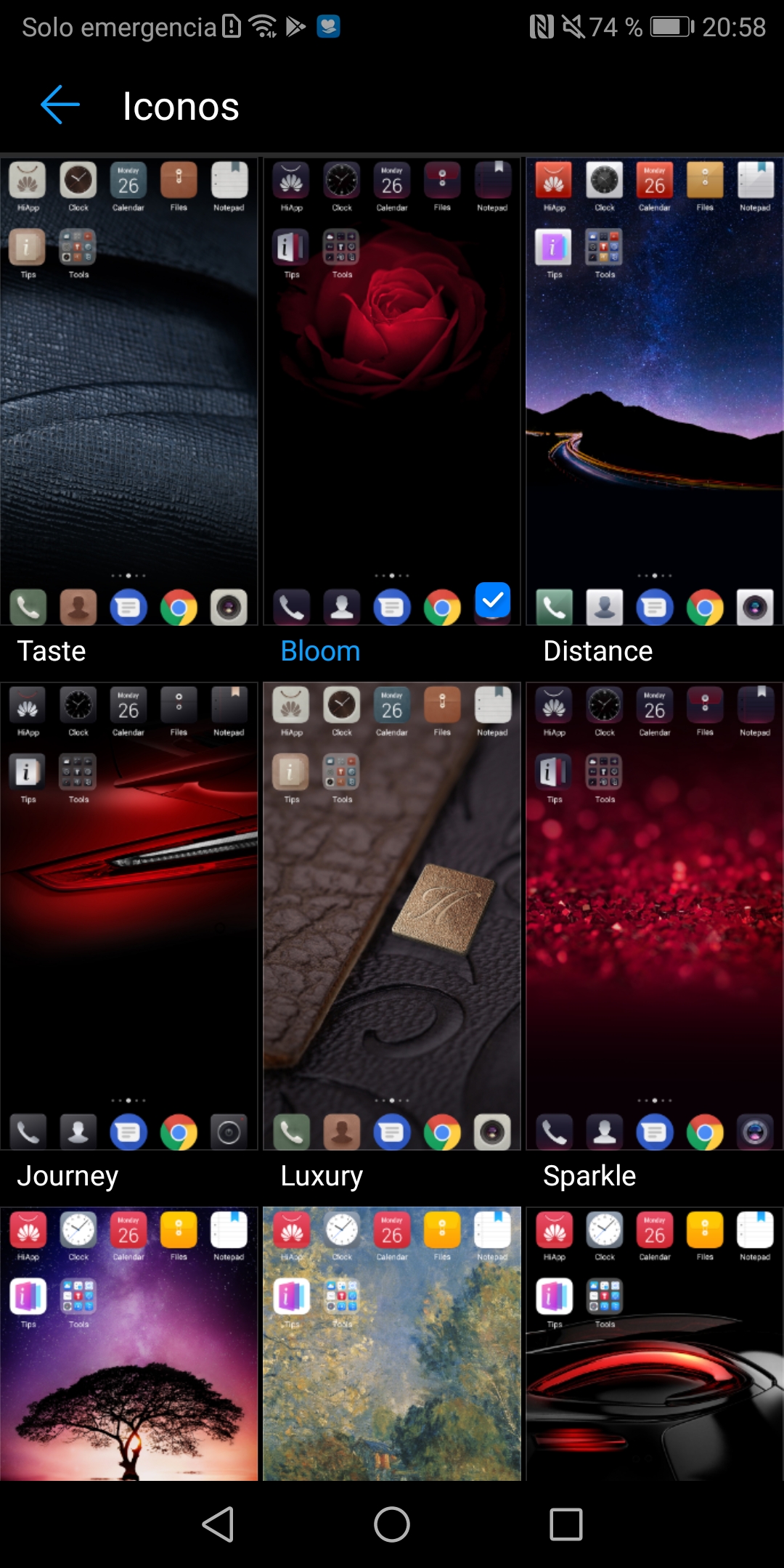Select the Luxury icon theme preview
The height and width of the screenshot is (1568, 784).
tap(392, 916)
